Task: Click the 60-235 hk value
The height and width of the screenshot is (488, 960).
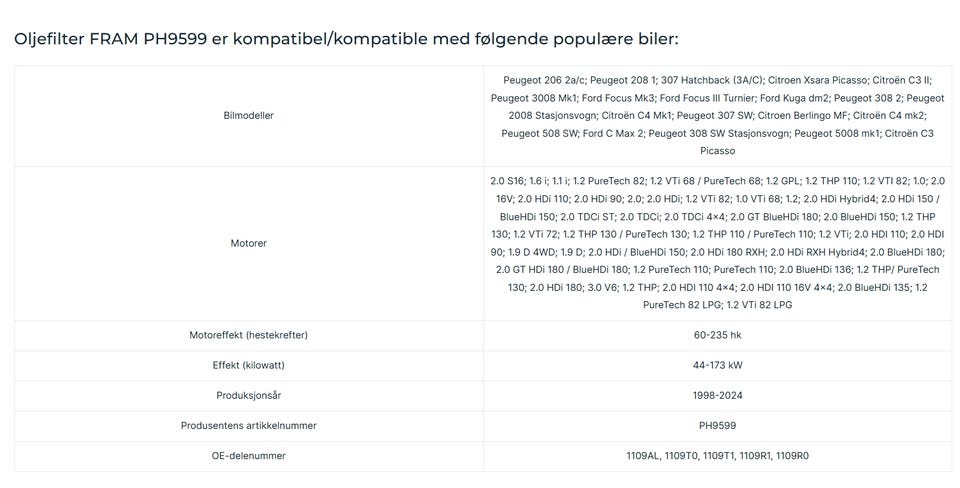Action: tap(717, 335)
